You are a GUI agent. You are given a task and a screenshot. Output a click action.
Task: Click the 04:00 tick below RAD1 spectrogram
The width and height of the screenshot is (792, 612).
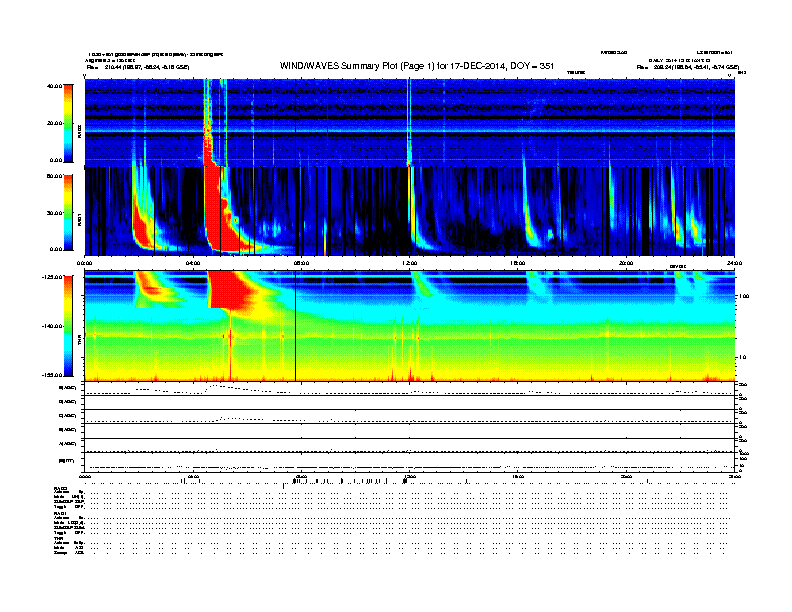pyautogui.click(x=193, y=263)
